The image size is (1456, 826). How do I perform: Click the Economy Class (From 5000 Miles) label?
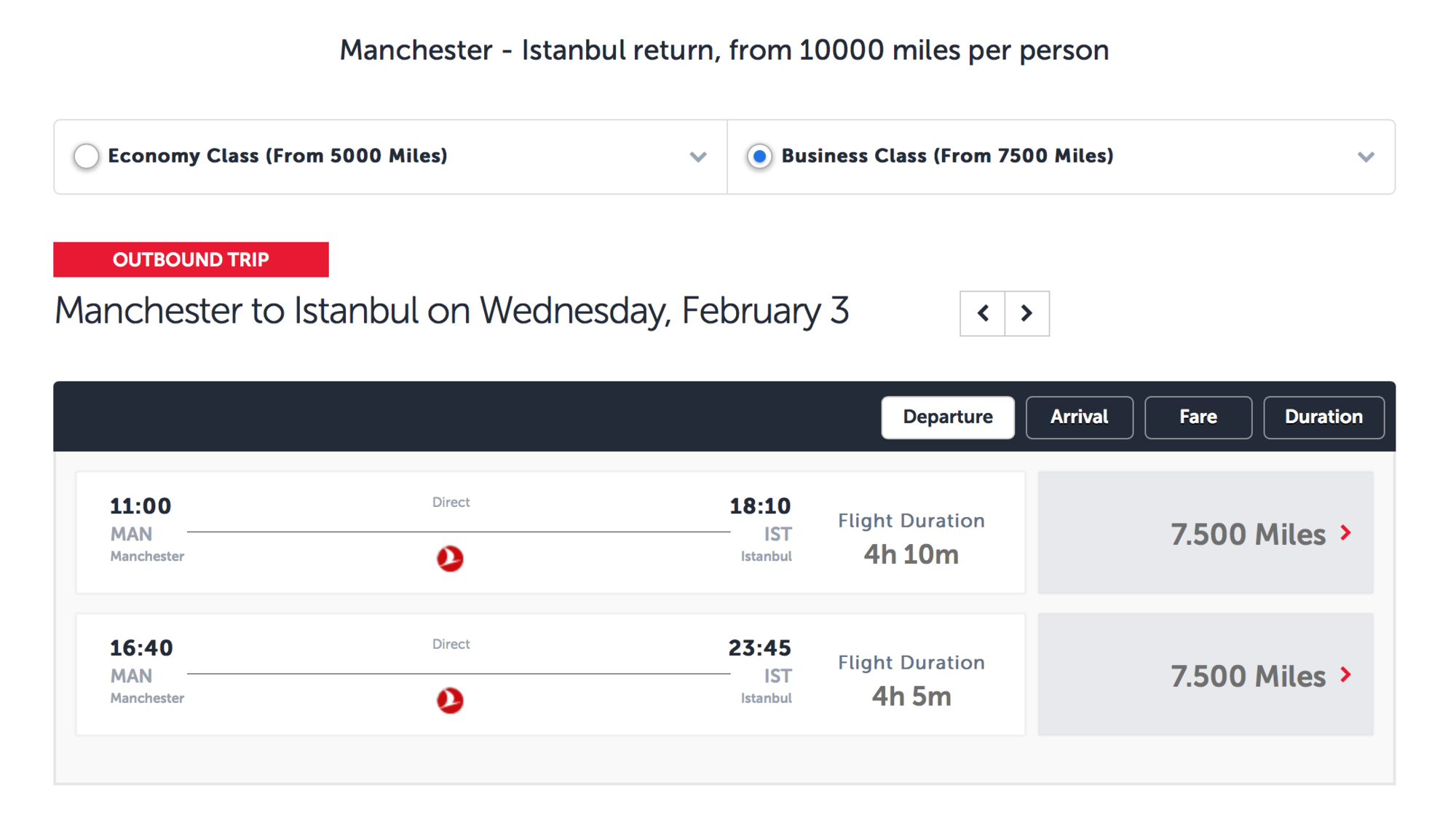(277, 156)
